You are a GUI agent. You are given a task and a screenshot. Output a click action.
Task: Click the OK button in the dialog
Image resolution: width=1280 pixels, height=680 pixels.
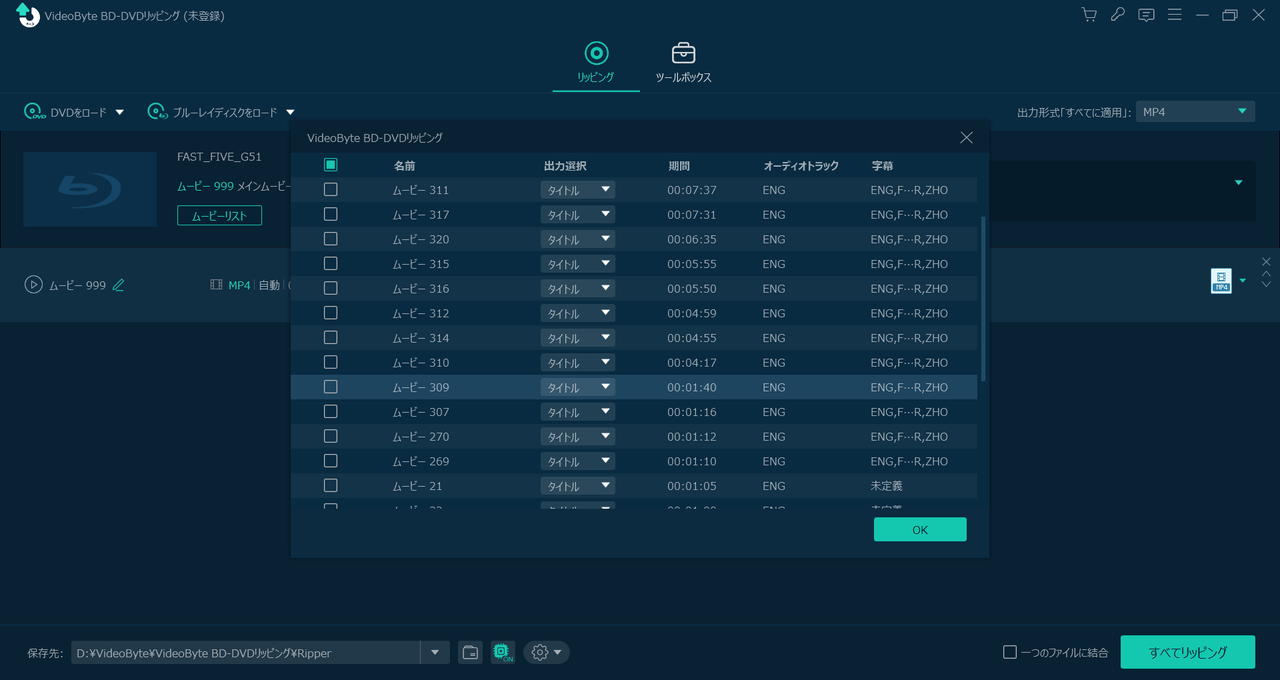pos(919,530)
